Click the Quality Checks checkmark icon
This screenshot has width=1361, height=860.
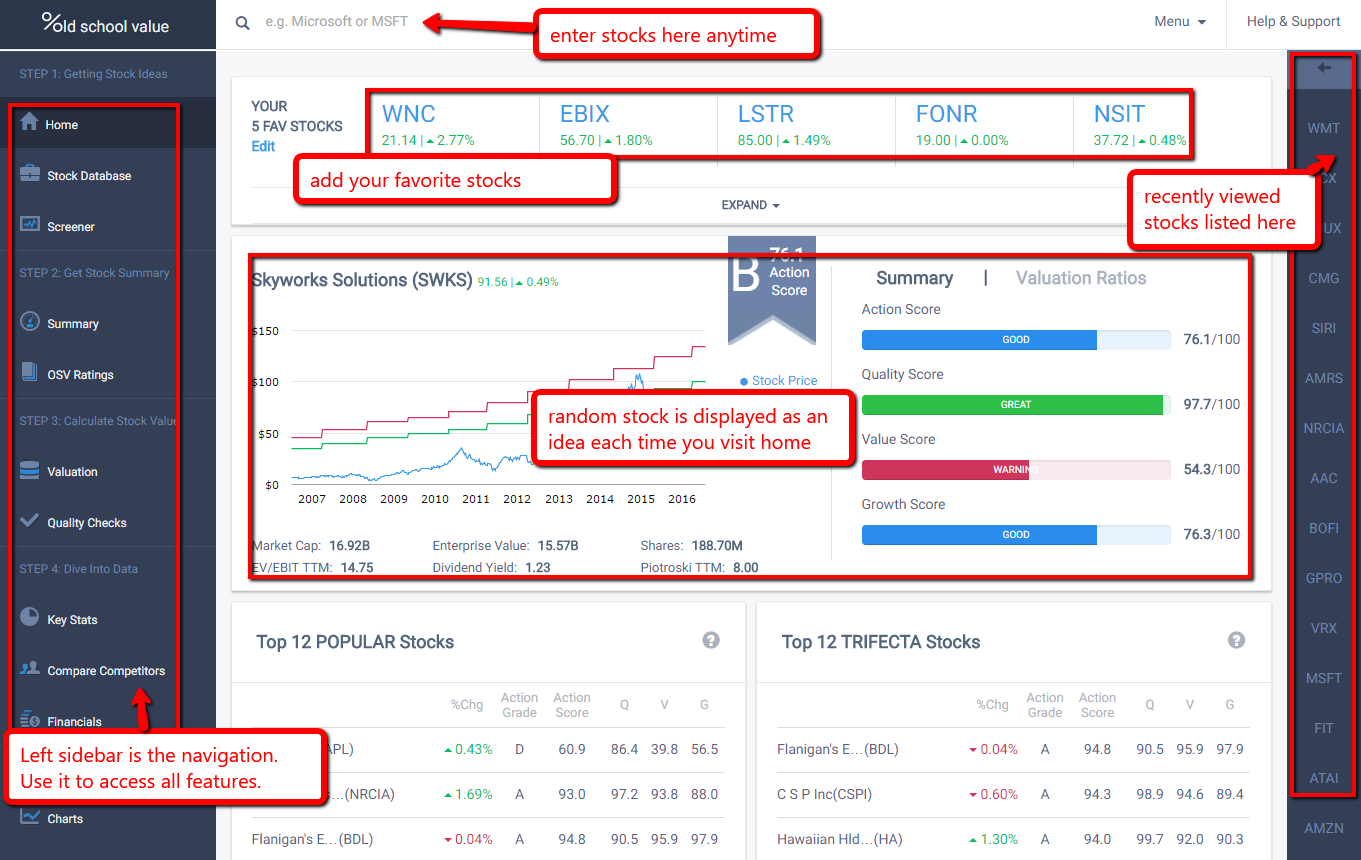click(x=29, y=521)
